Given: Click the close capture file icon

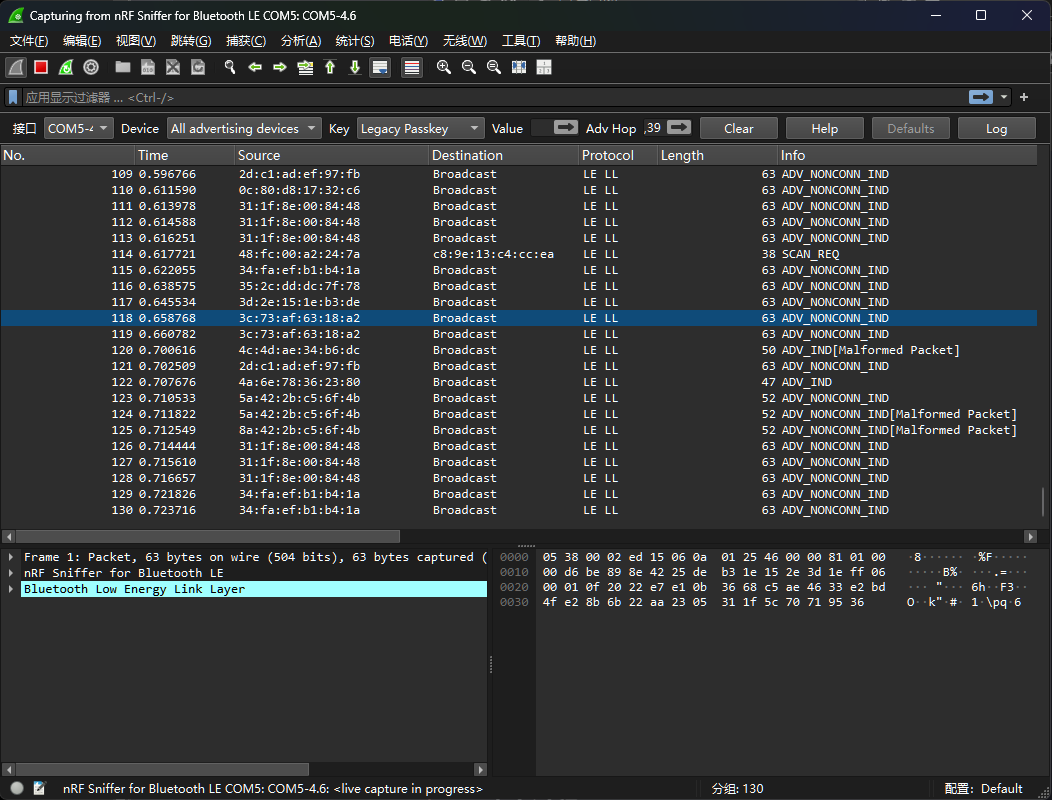Looking at the screenshot, I should point(173,67).
